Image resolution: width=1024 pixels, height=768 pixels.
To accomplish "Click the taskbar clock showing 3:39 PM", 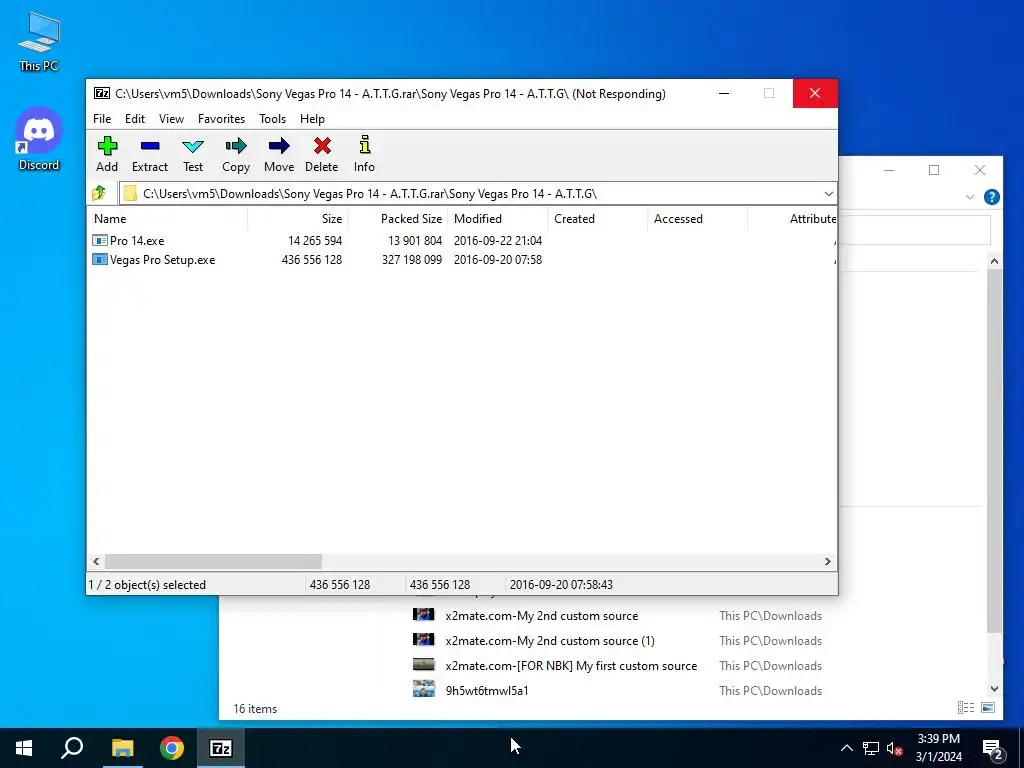I will [x=938, y=748].
